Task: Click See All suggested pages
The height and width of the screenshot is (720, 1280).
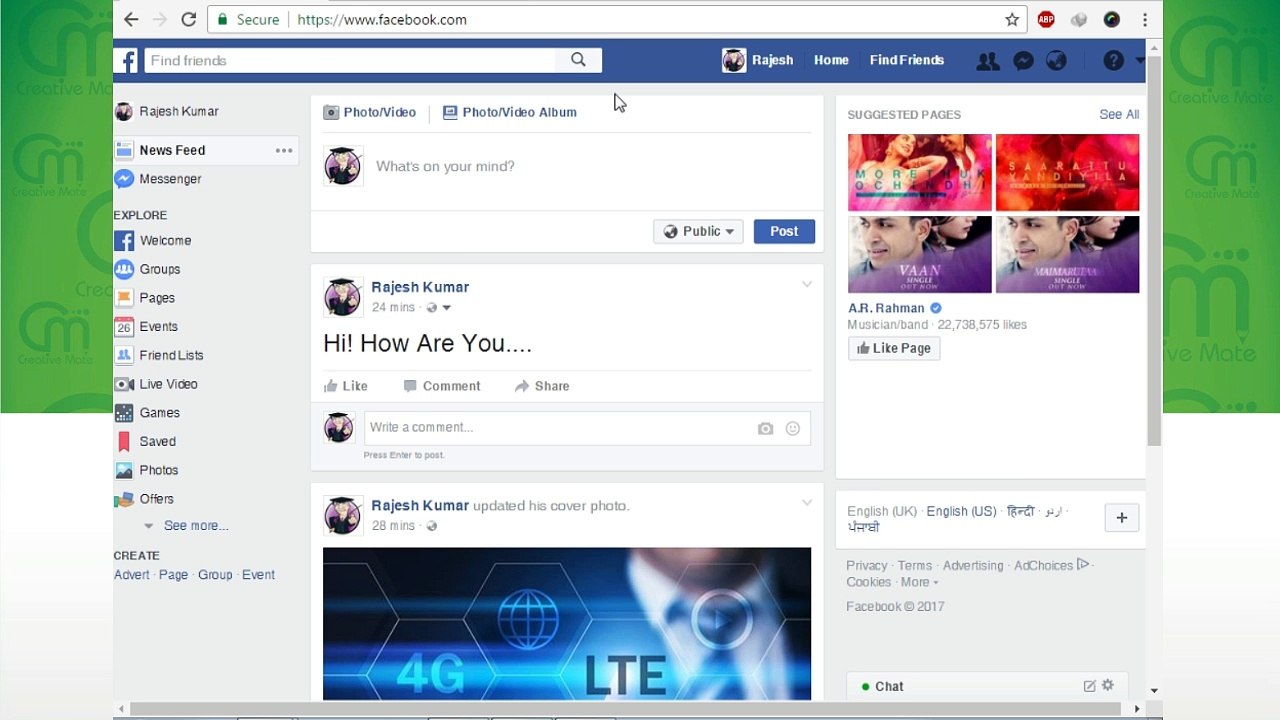Action: tap(1119, 114)
